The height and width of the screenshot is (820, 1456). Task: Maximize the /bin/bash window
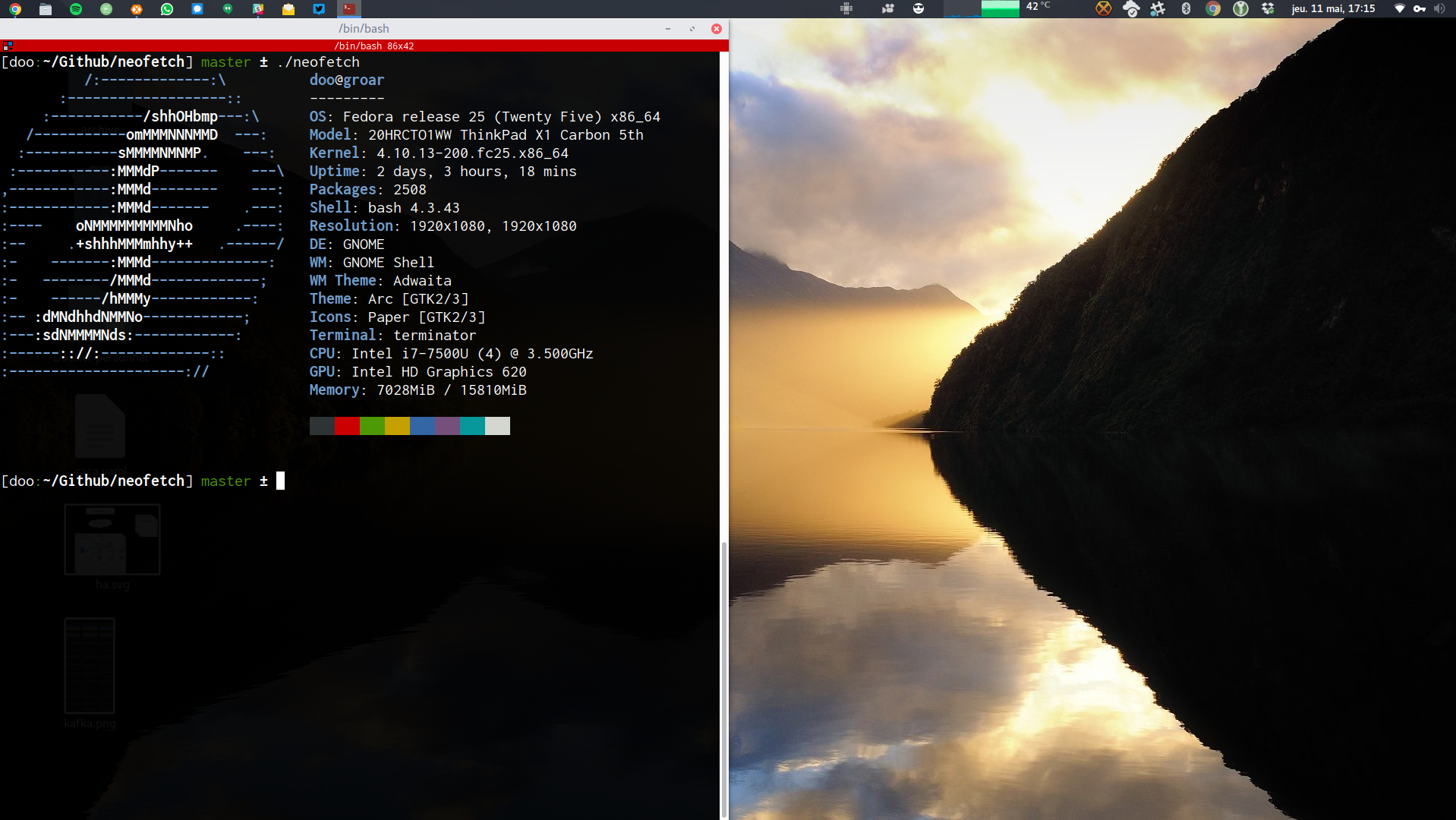(x=692, y=29)
